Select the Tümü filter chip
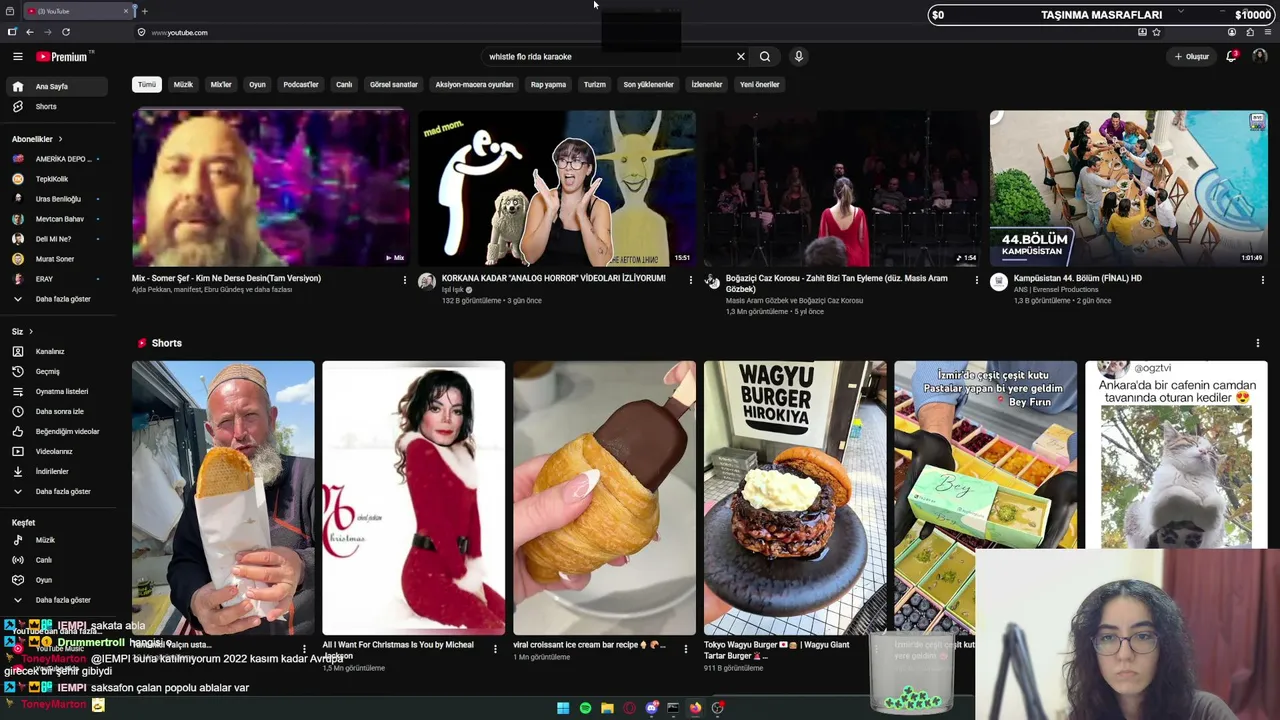1280x720 pixels. (147, 85)
